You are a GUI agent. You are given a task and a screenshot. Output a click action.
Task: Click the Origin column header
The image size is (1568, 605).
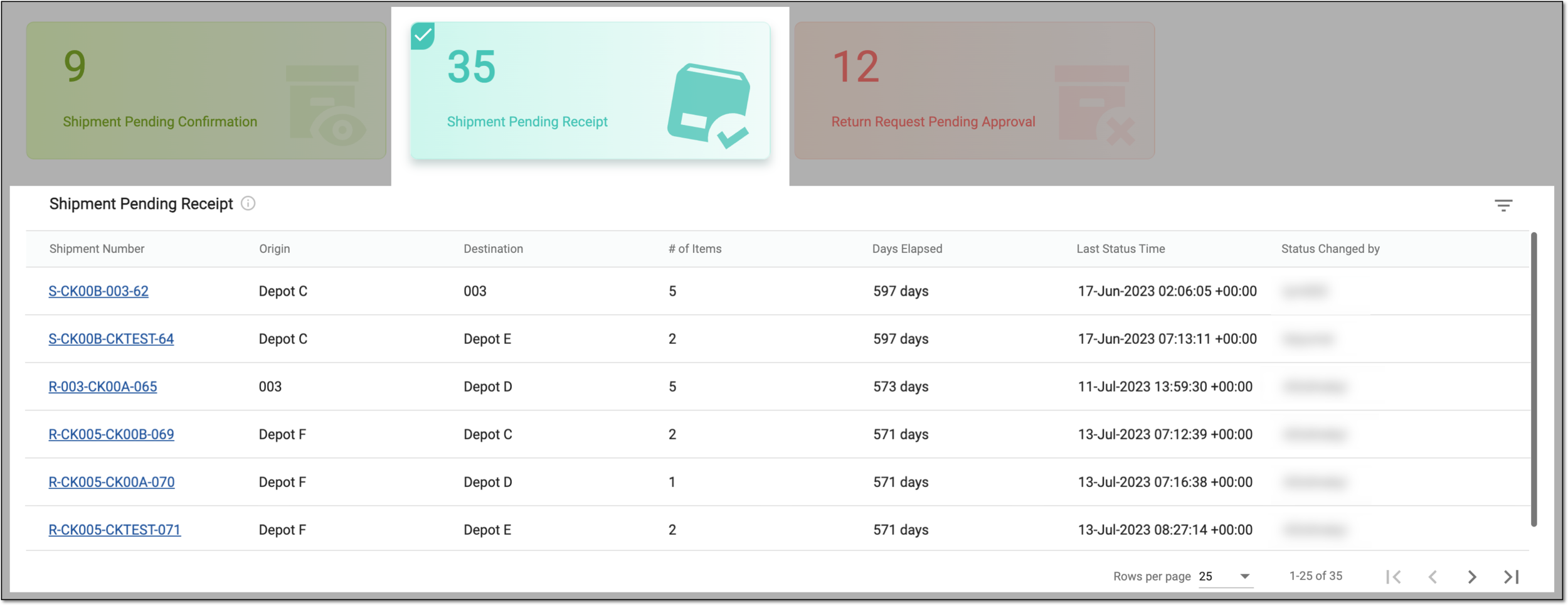click(275, 249)
